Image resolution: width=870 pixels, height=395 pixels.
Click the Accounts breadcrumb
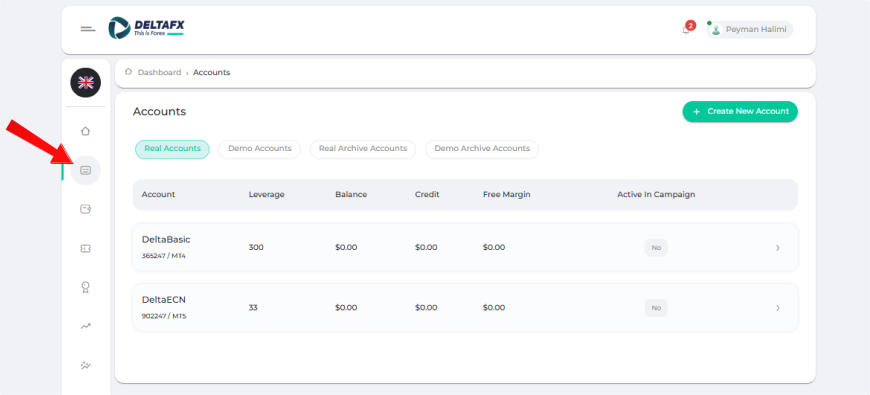click(x=211, y=72)
